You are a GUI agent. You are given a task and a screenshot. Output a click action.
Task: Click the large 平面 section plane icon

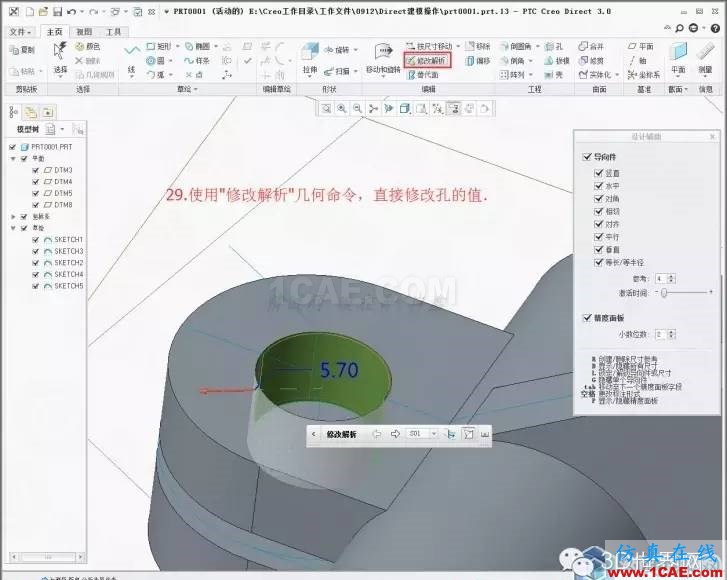point(678,51)
